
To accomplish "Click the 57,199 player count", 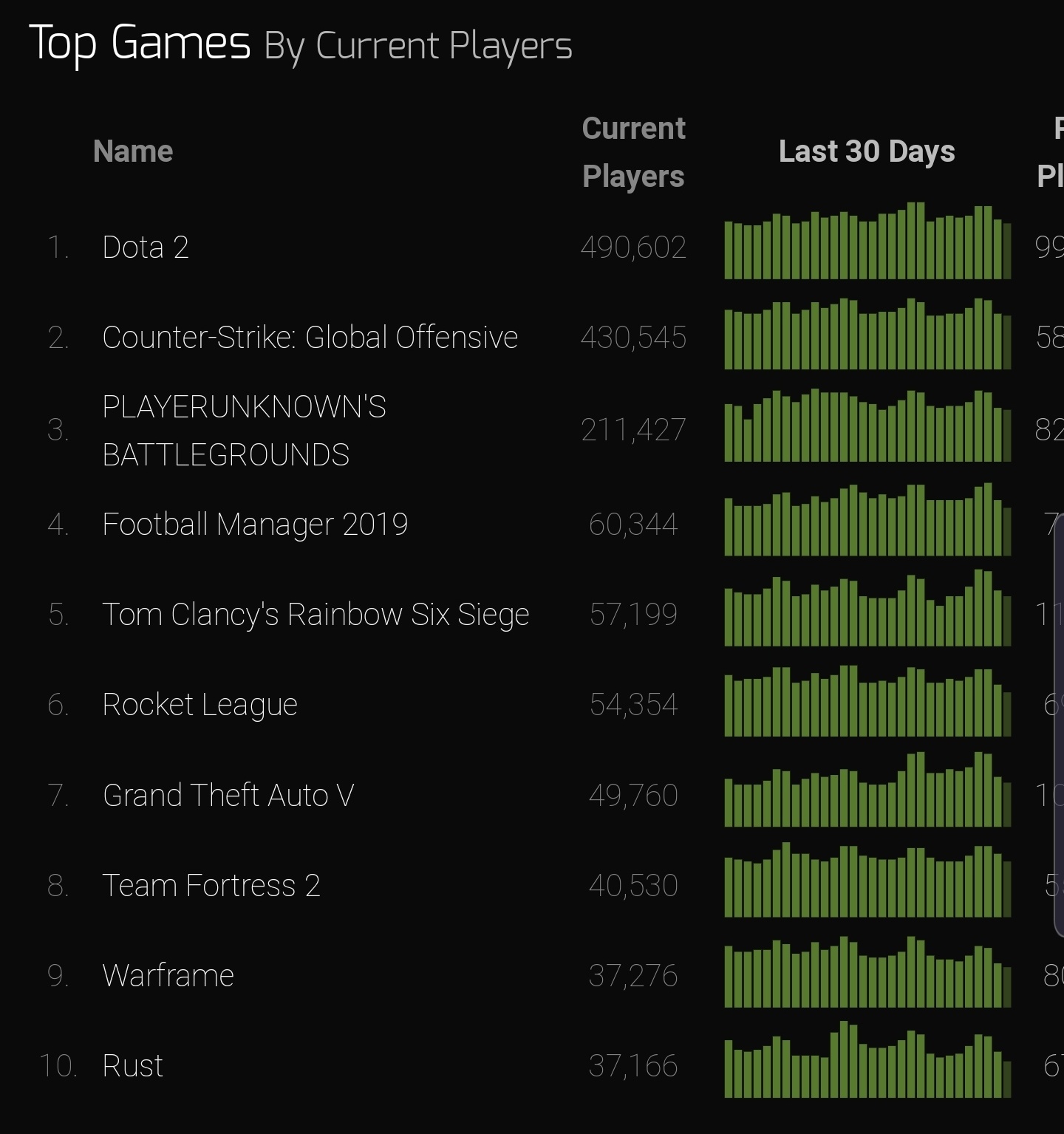I will [633, 615].
